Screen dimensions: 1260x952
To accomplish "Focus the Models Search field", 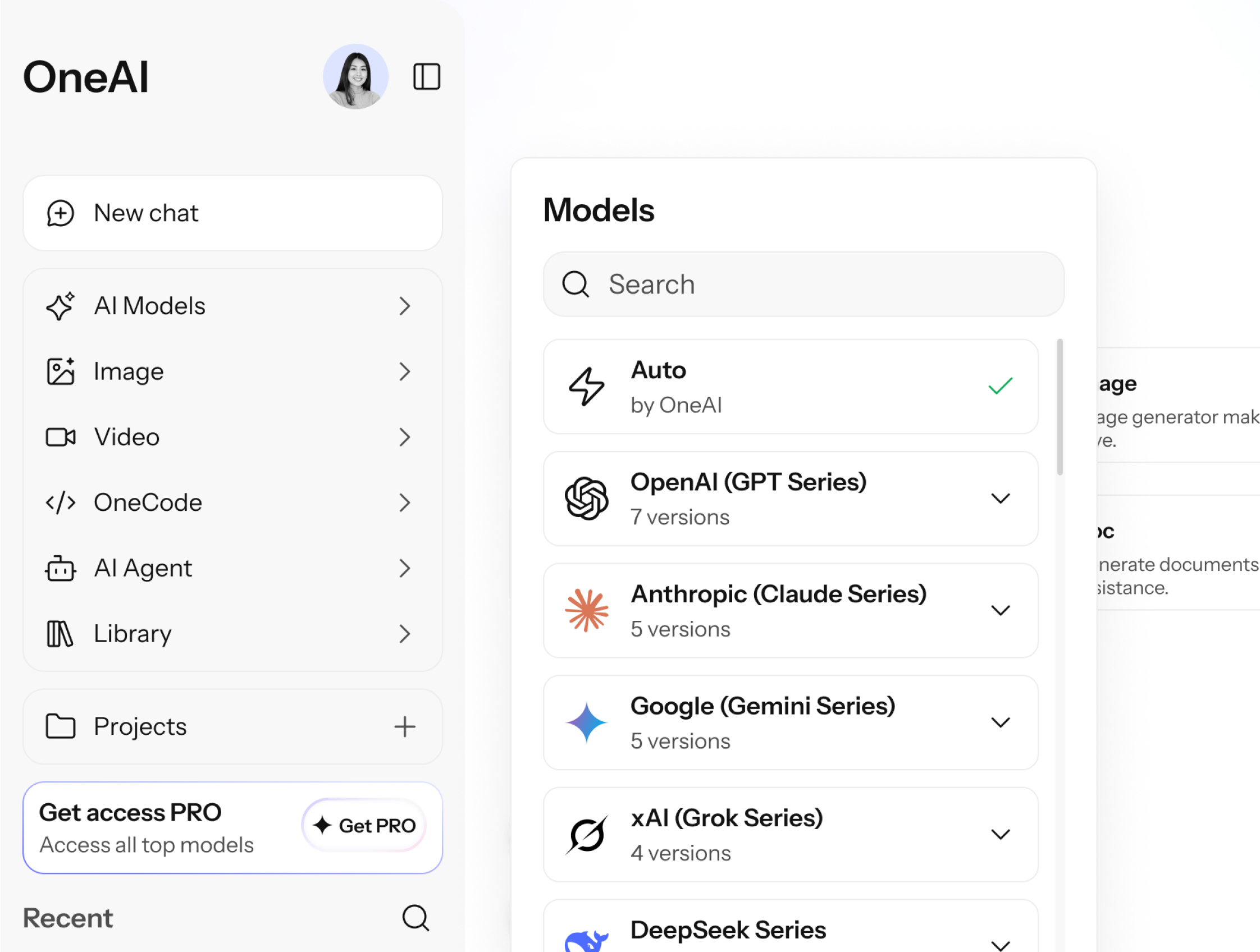I will coord(804,284).
